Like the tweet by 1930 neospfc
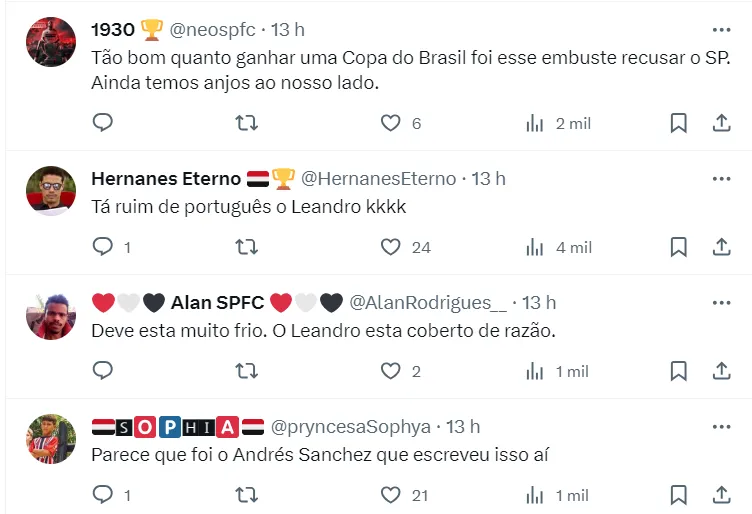Screen dimensions: 752x514 391,123
